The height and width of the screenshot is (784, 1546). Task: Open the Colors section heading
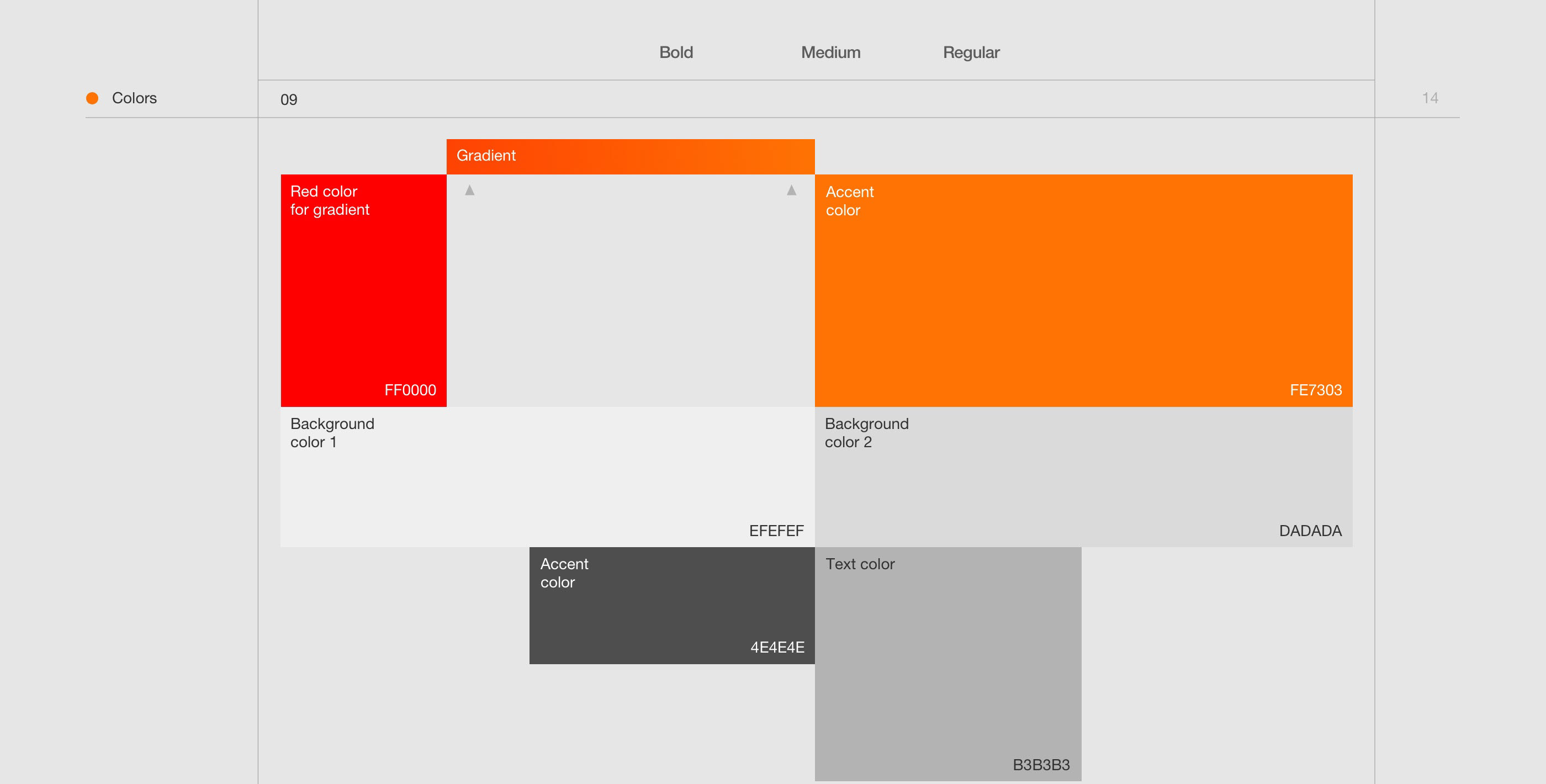coord(134,98)
